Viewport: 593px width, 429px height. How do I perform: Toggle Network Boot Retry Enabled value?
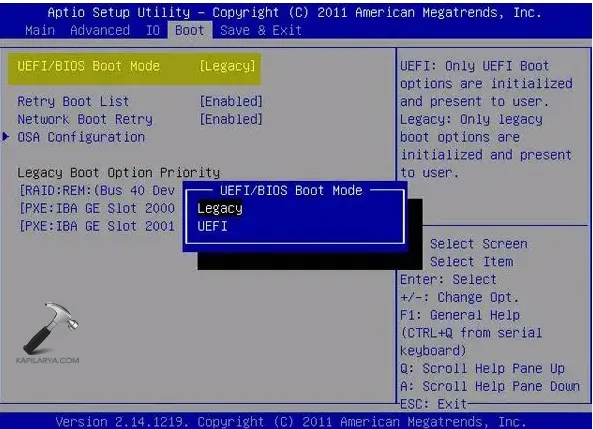pyautogui.click(x=231, y=119)
